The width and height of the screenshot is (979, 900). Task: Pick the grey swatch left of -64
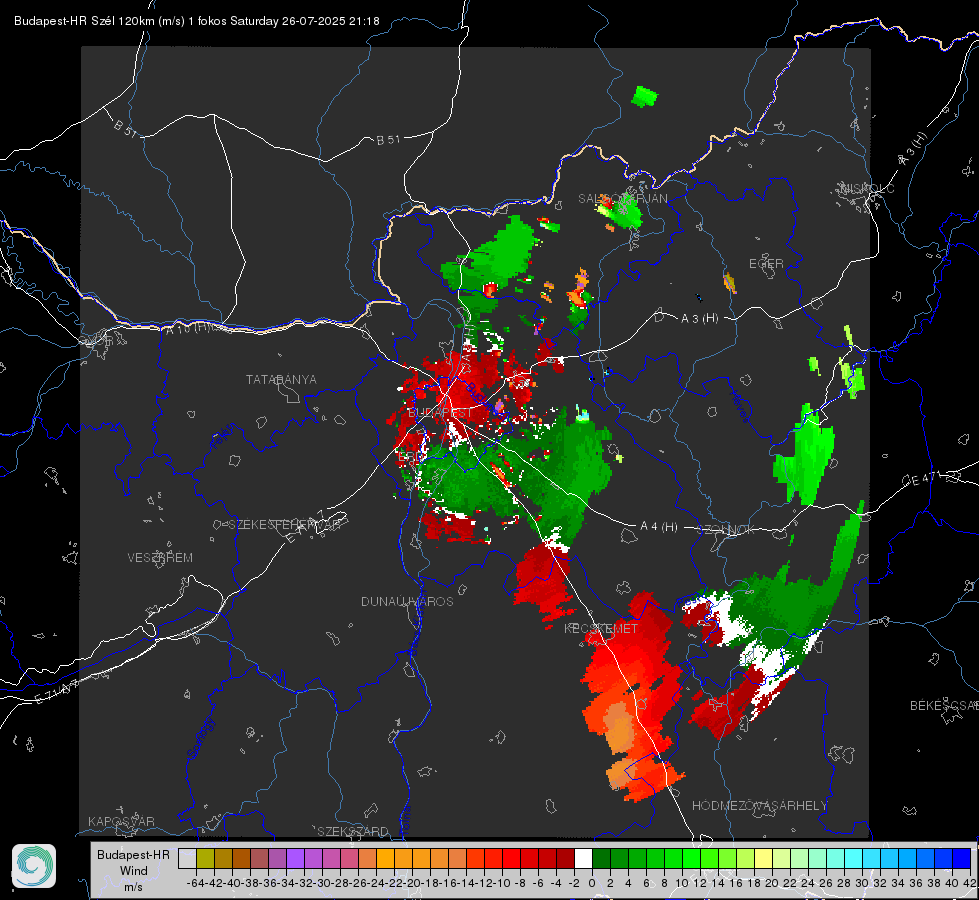[x=187, y=859]
